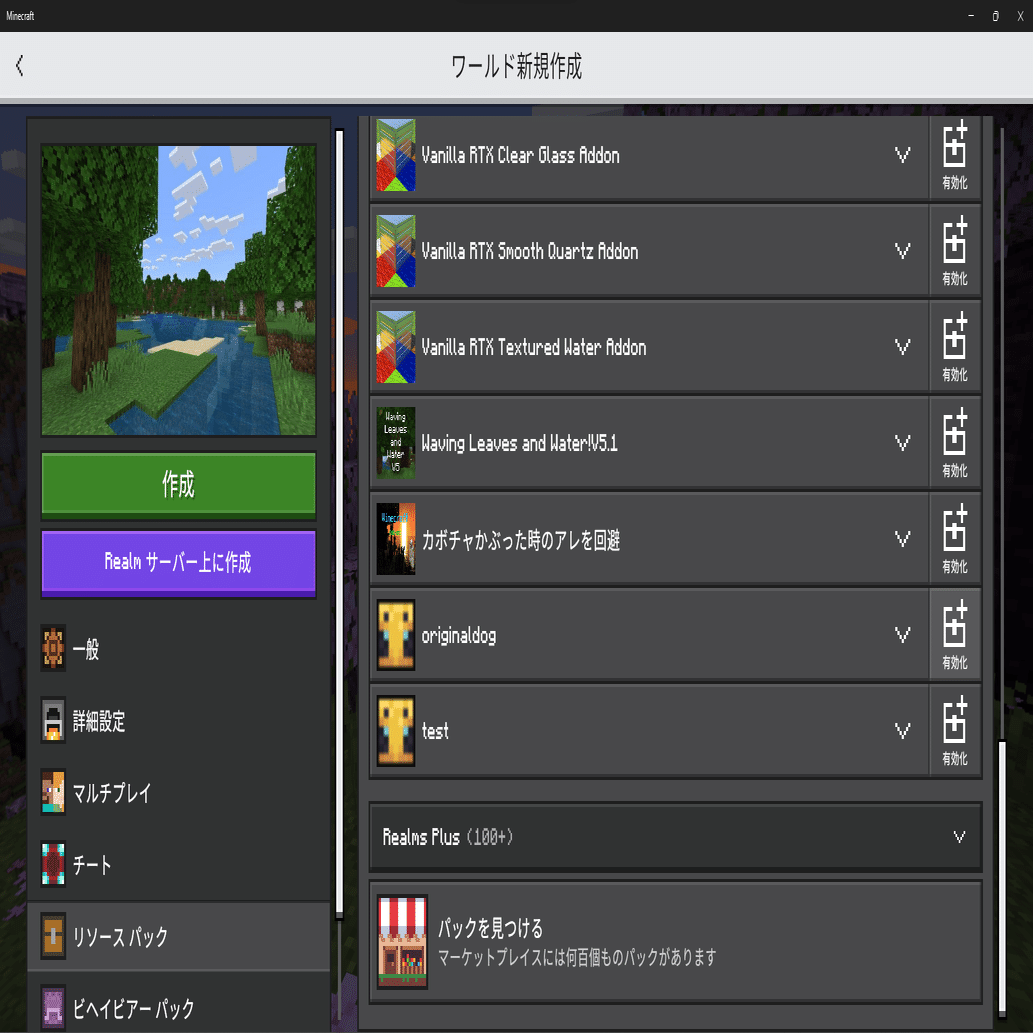
Task: Open the 詳細設定 tab
Action: 179,721
